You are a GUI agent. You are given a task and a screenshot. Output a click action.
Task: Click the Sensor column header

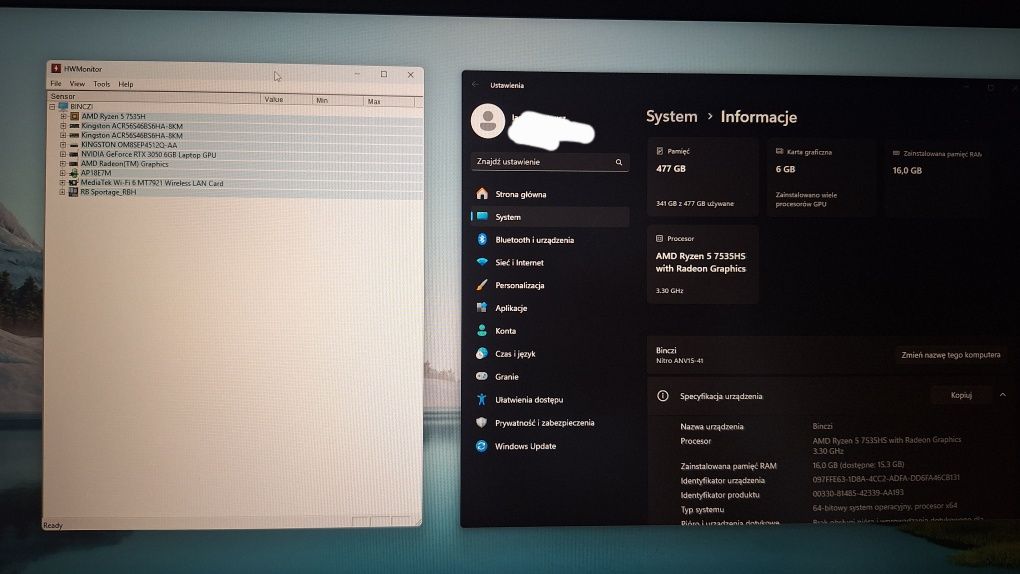click(154, 96)
